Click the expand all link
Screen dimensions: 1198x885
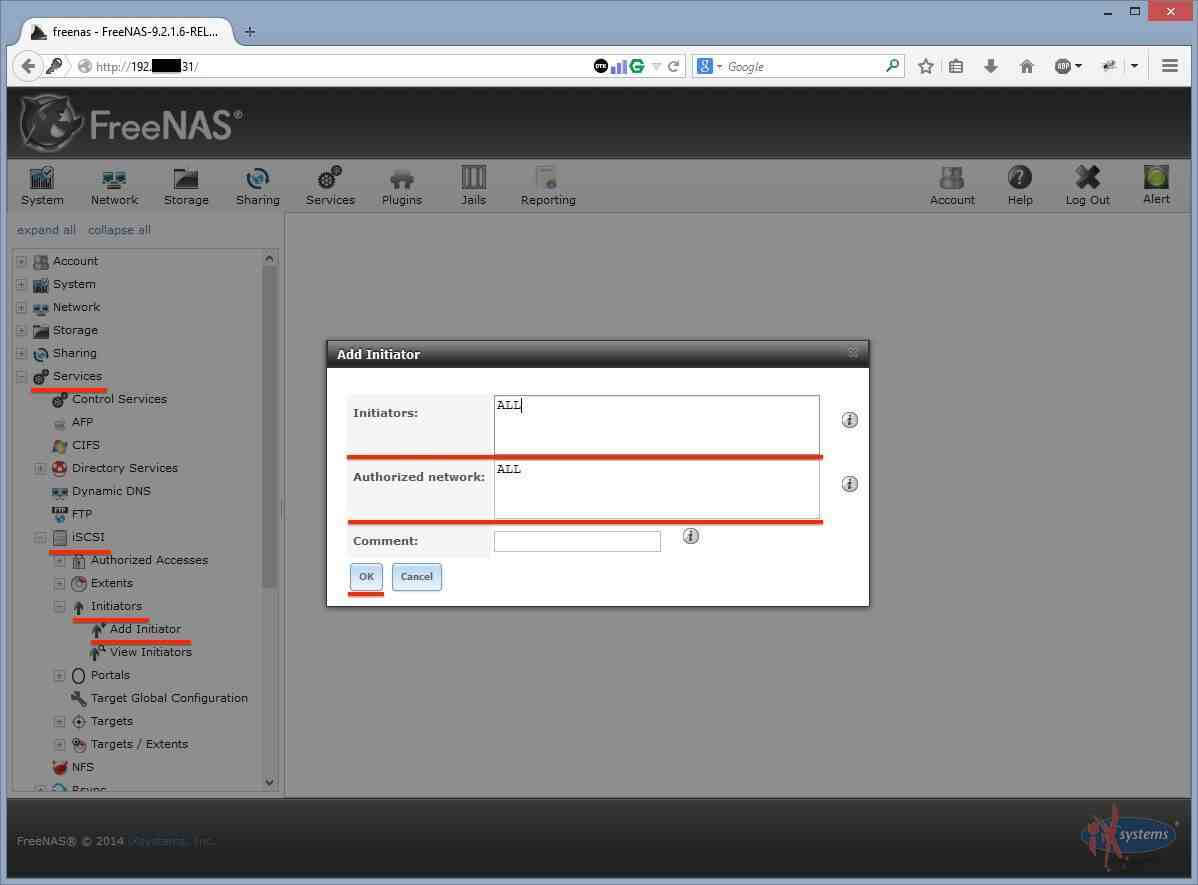tap(46, 230)
